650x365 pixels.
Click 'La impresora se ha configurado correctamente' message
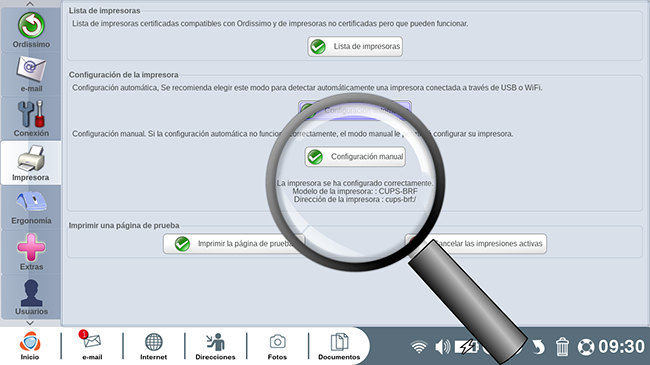click(x=355, y=183)
